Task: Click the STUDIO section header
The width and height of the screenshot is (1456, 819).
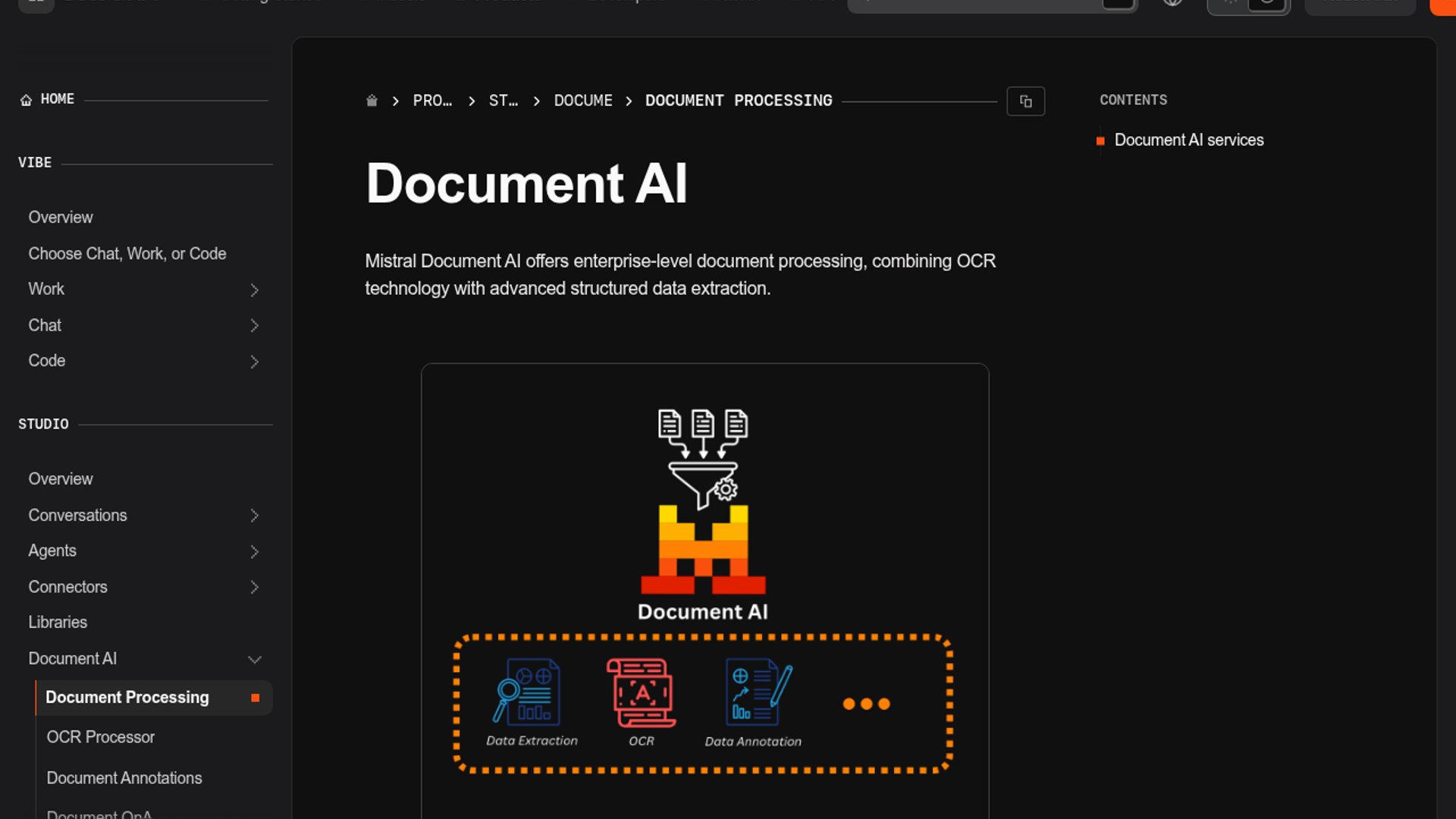Action: (43, 425)
